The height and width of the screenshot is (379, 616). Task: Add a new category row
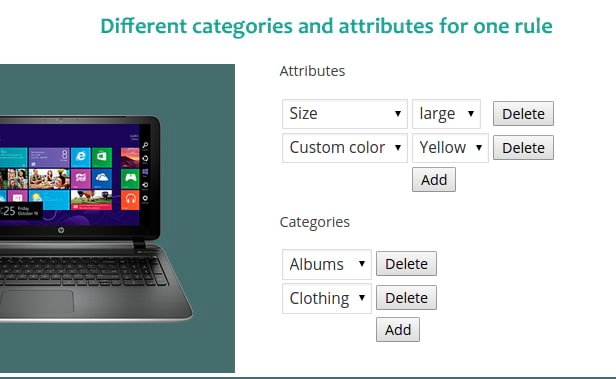398,330
